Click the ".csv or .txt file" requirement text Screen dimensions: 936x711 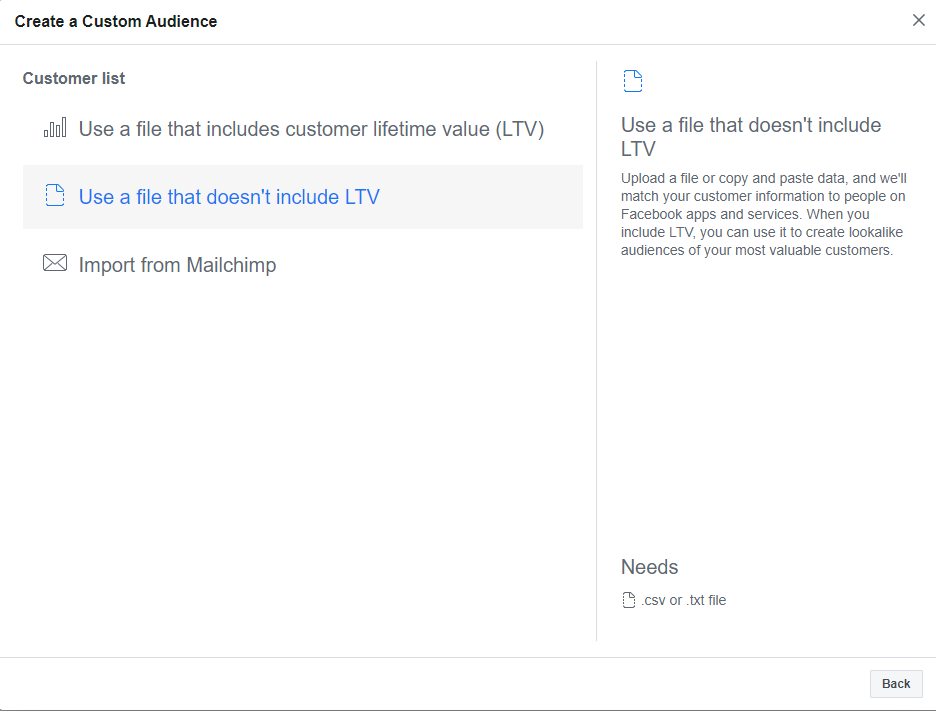click(684, 600)
